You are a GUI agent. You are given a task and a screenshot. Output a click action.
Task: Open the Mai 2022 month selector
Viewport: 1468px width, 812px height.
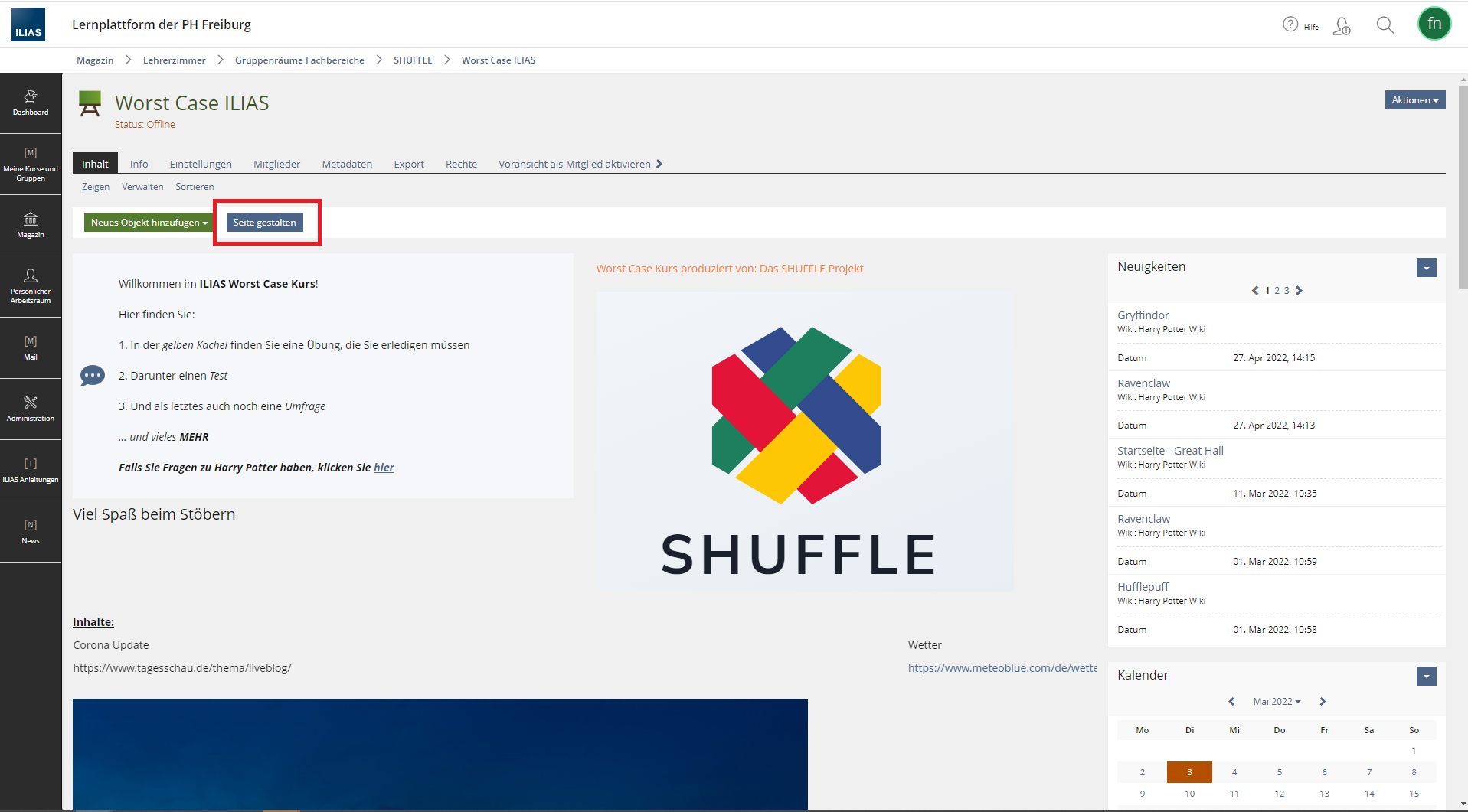pos(1277,702)
